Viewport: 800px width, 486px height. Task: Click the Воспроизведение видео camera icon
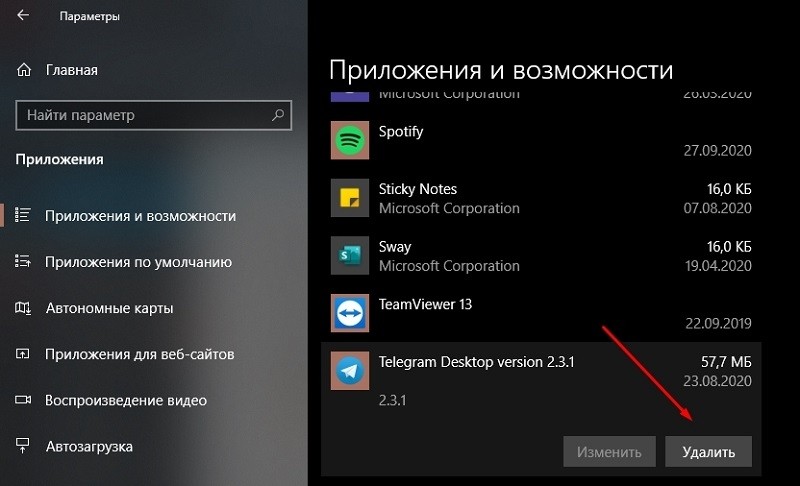(x=22, y=400)
